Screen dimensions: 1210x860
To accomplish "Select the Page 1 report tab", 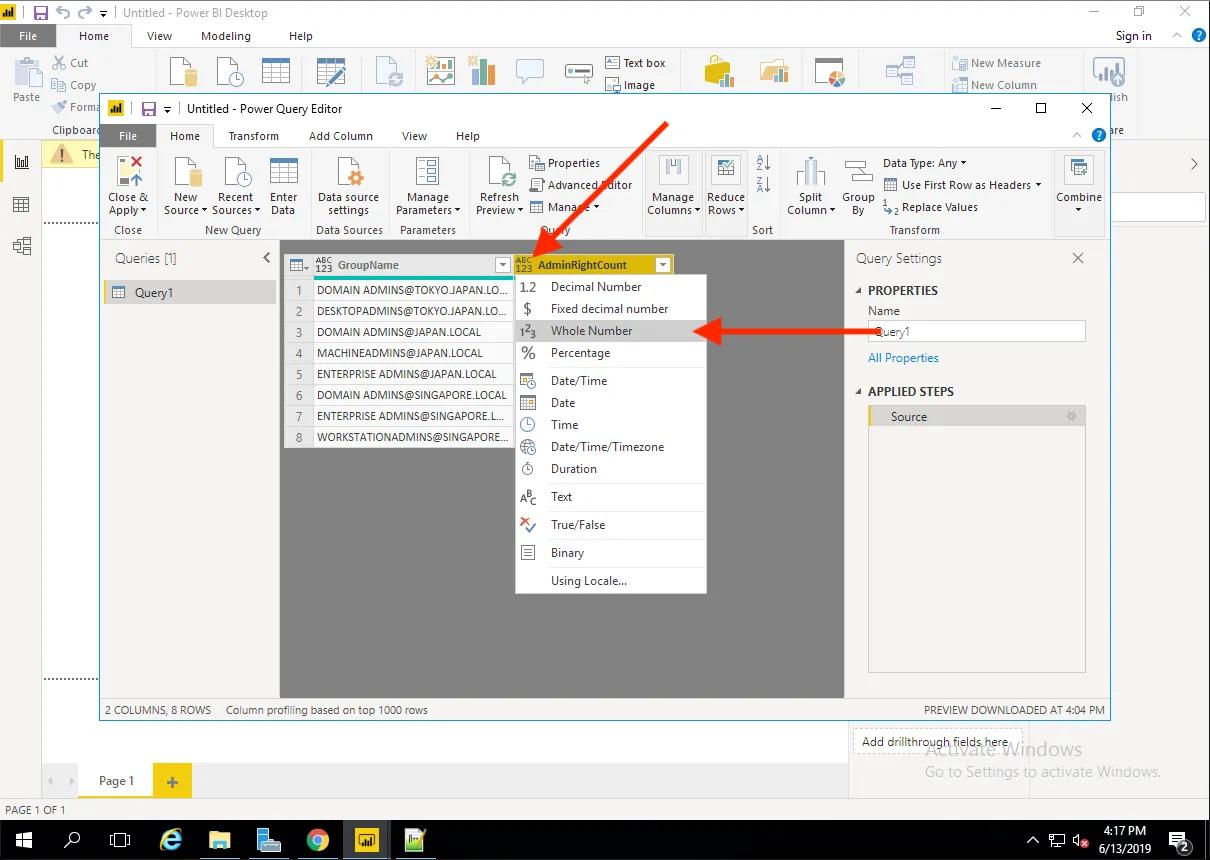I will point(116,781).
